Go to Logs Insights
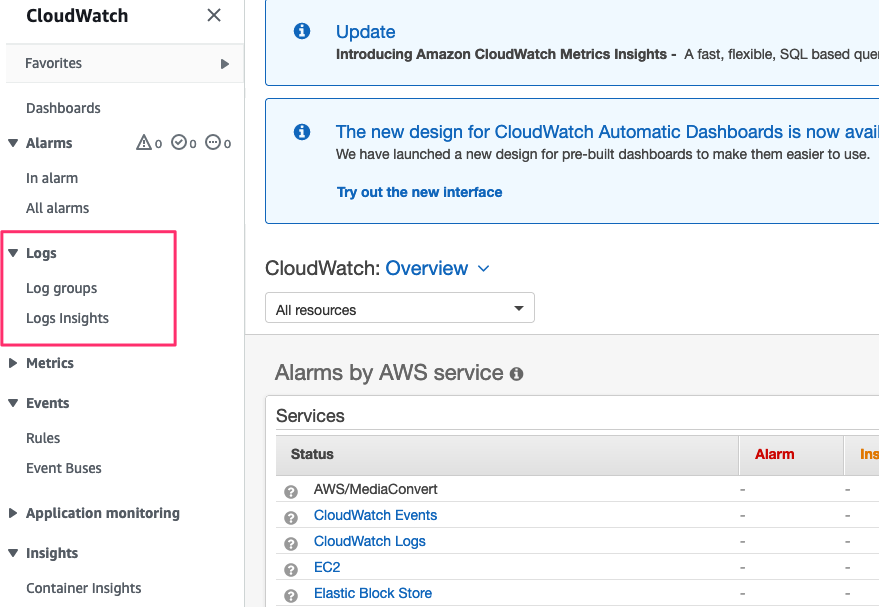Image resolution: width=879 pixels, height=607 pixels. 67,318
